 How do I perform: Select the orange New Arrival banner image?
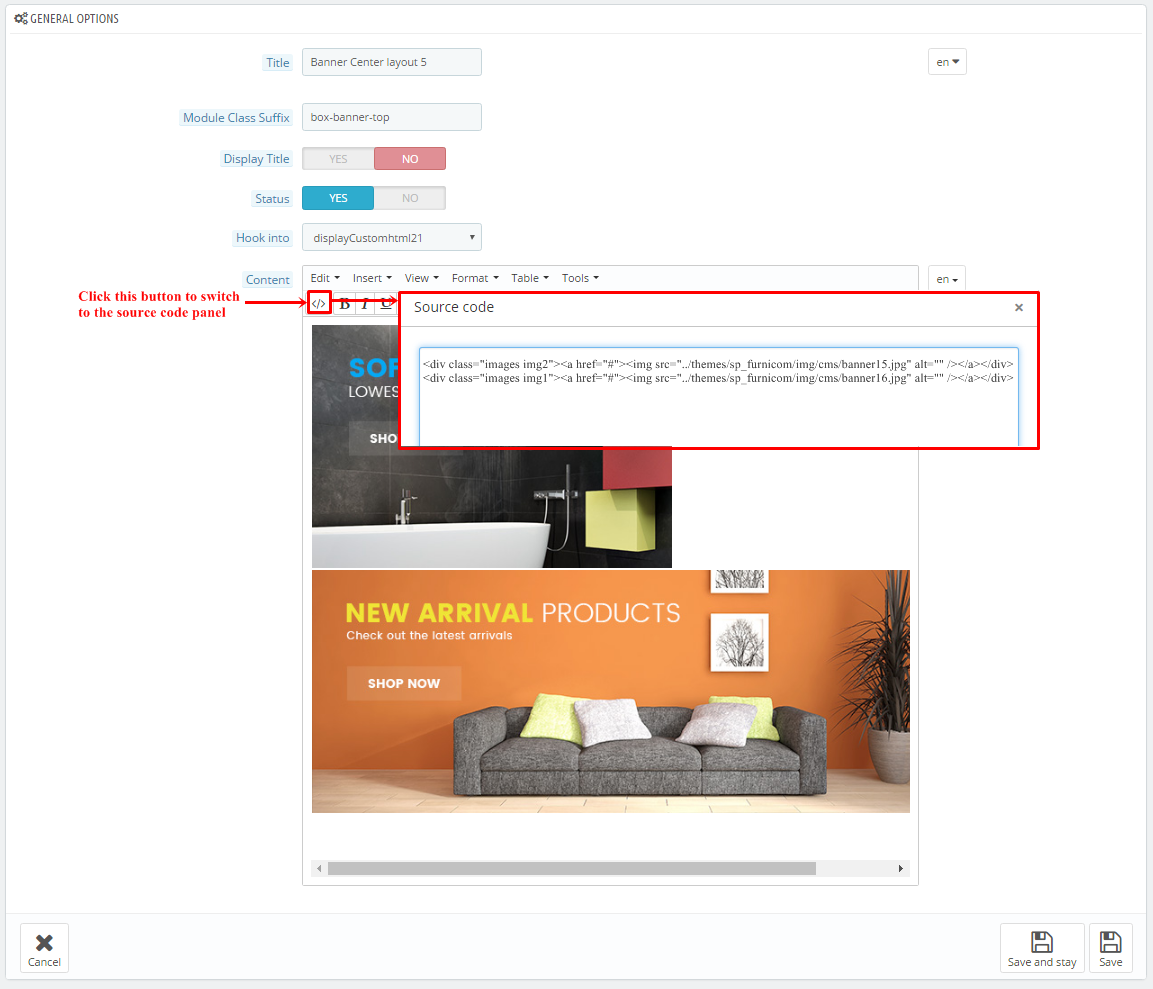point(610,691)
